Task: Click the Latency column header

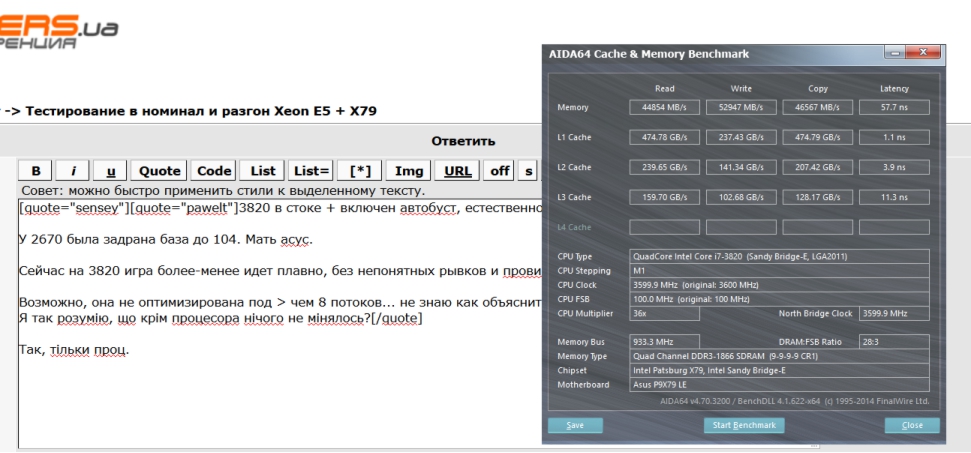Action: pos(894,88)
